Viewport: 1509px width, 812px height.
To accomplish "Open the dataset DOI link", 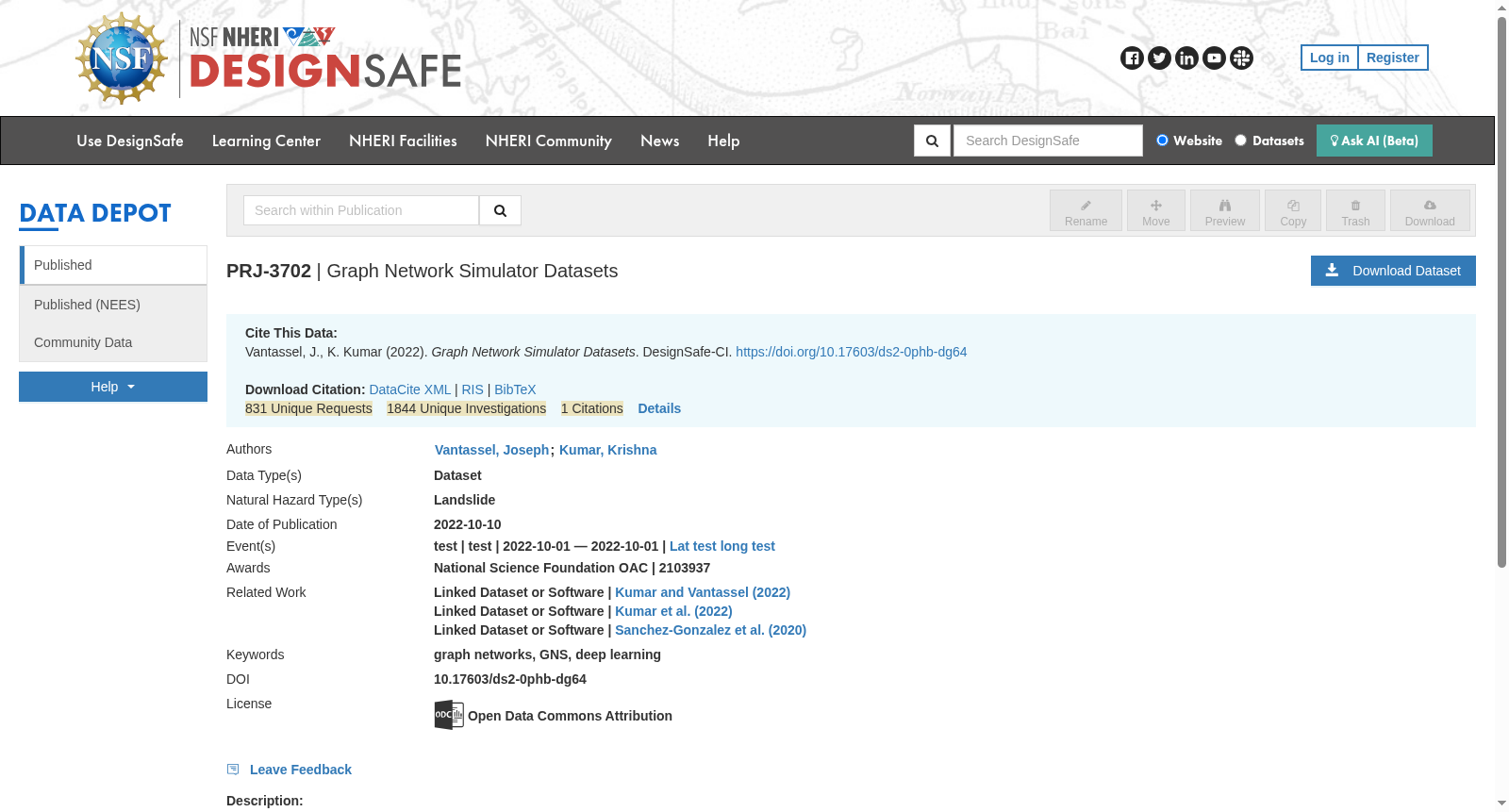I will click(851, 352).
